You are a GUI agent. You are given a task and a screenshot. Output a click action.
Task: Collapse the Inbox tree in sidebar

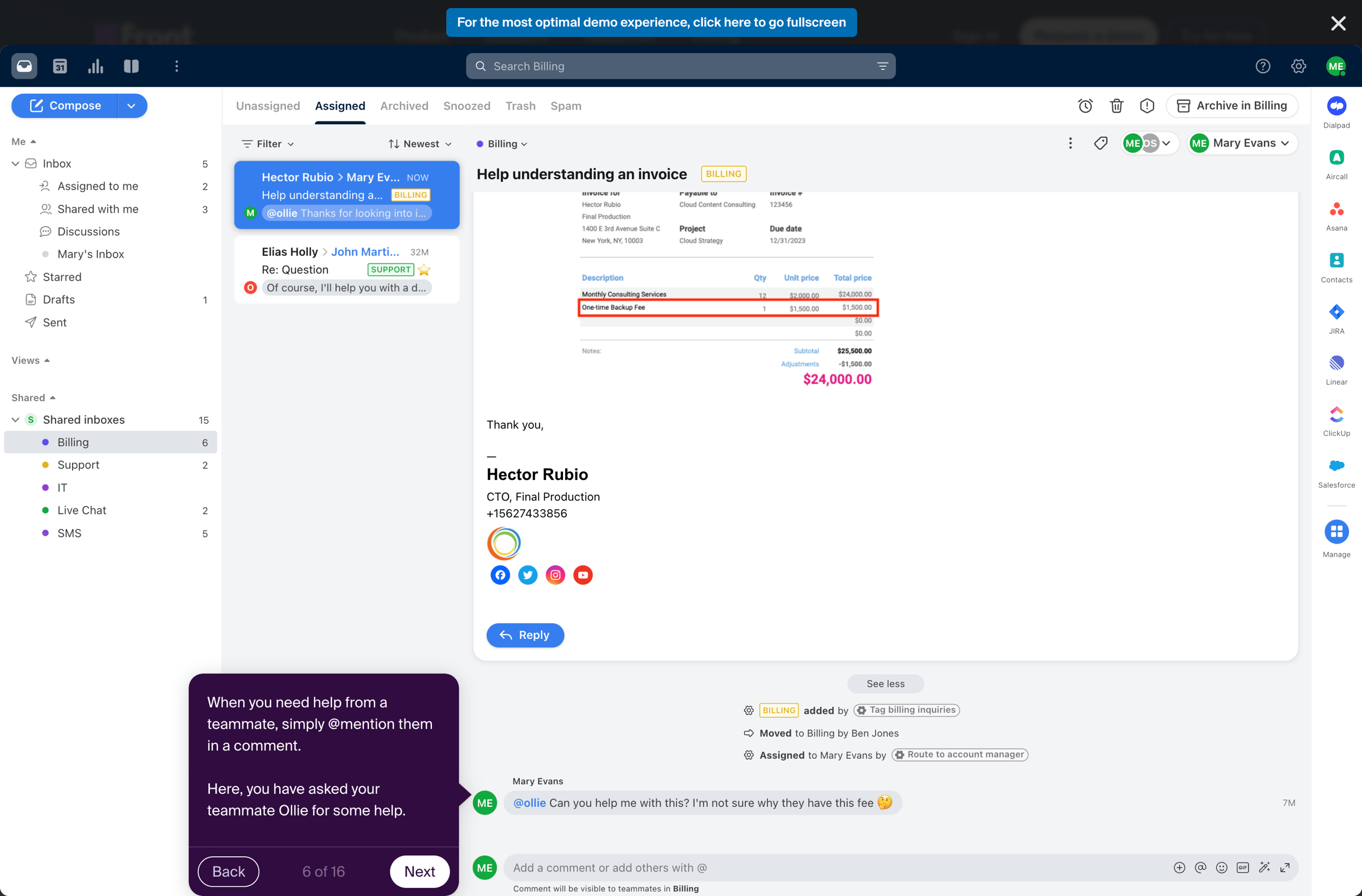click(x=15, y=163)
